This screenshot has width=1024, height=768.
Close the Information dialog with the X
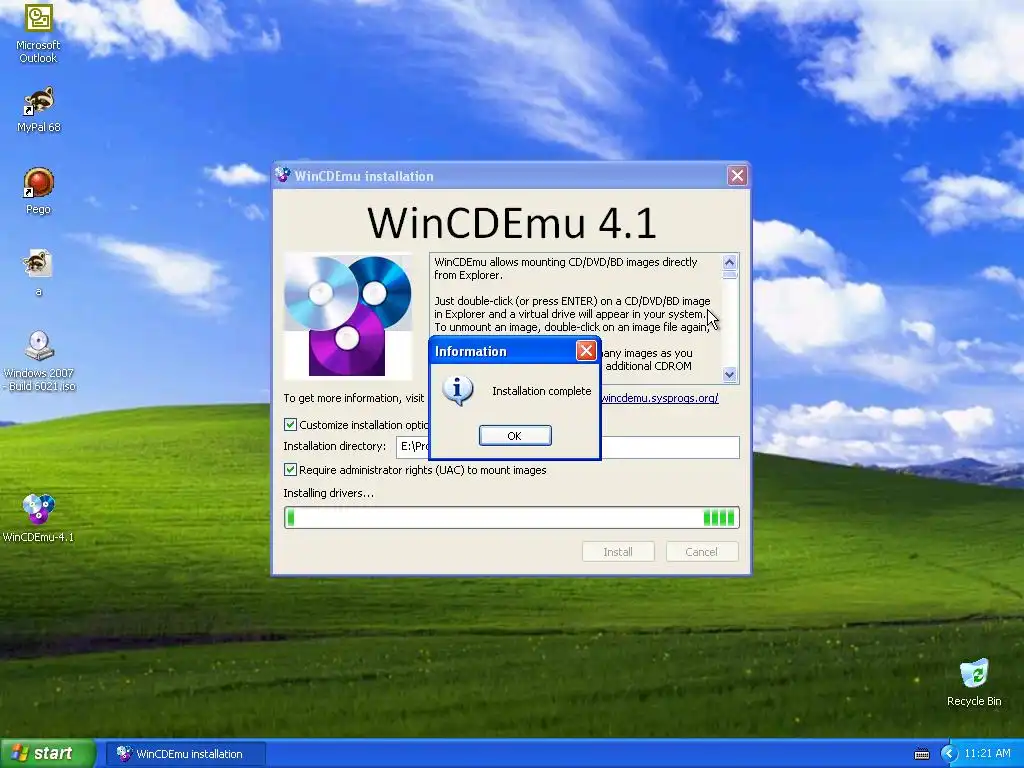586,351
